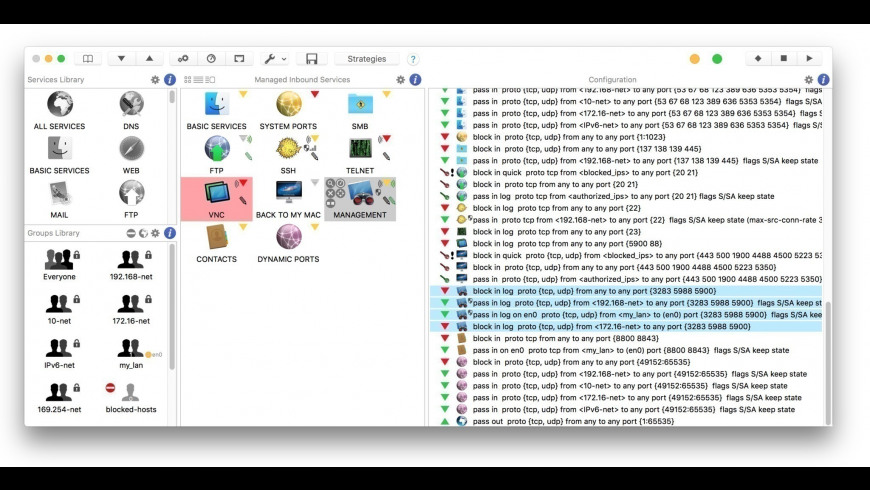
Task: Select the SMB service folder
Action: tap(360, 110)
